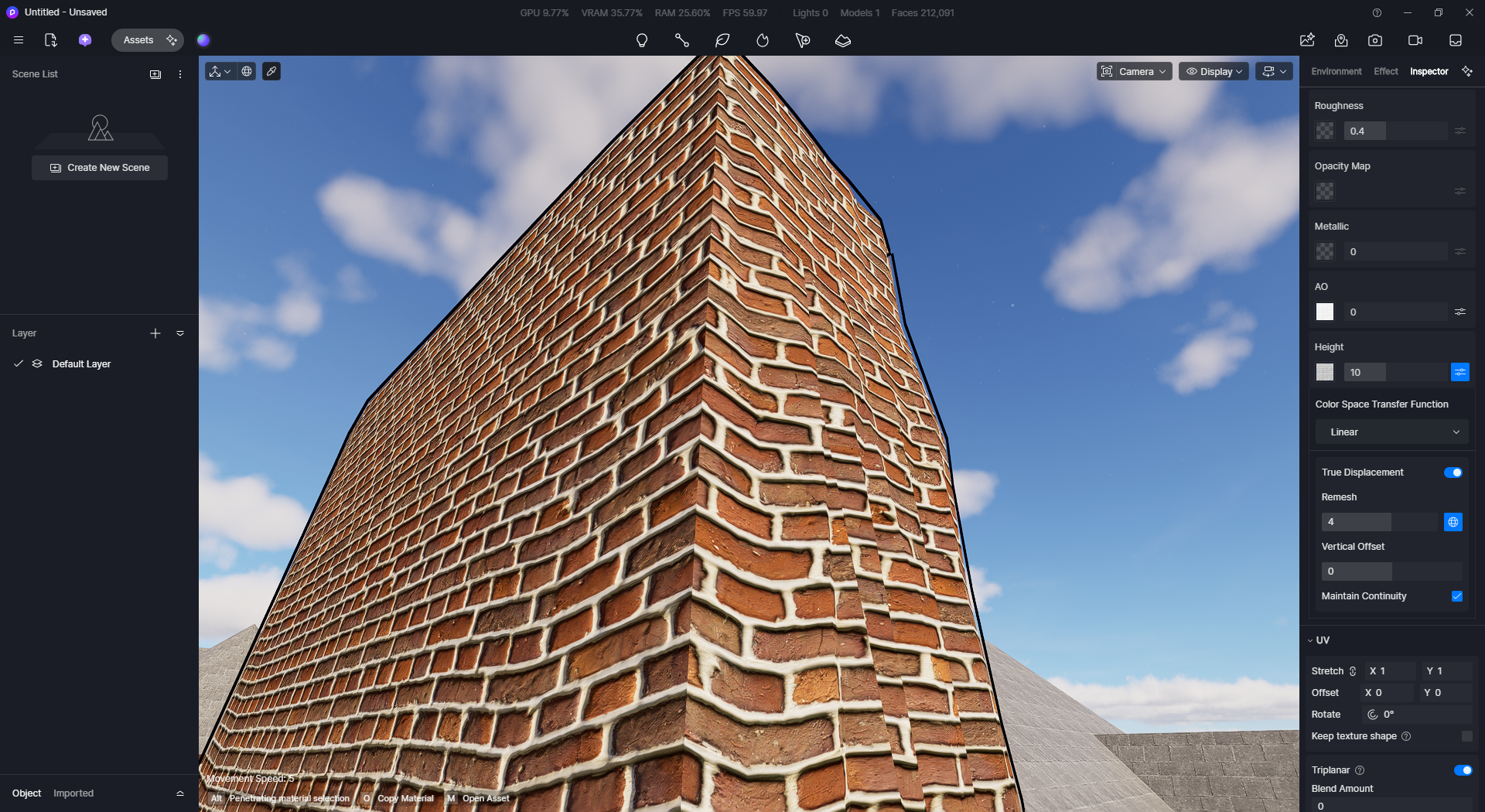Viewport: 1485px width, 812px height.
Task: Uncheck Maintain Continuity checkbox
Action: (x=1457, y=596)
